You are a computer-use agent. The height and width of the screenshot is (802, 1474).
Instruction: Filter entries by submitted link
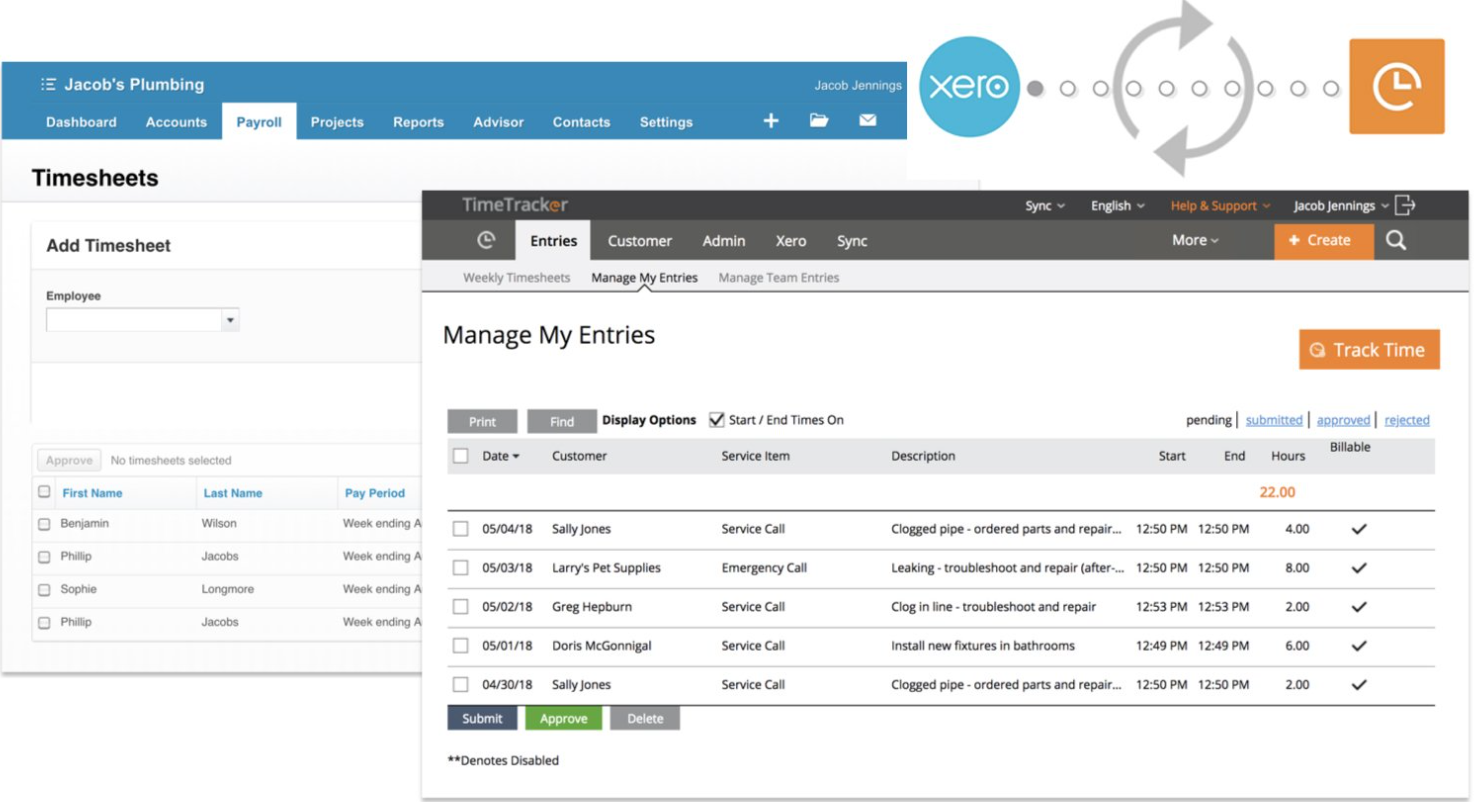(1274, 420)
